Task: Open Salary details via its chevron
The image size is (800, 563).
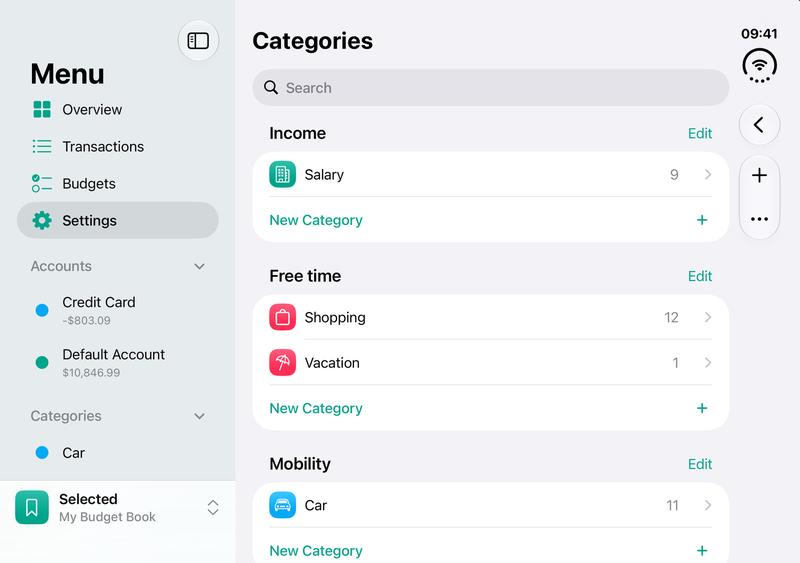Action: coord(708,175)
